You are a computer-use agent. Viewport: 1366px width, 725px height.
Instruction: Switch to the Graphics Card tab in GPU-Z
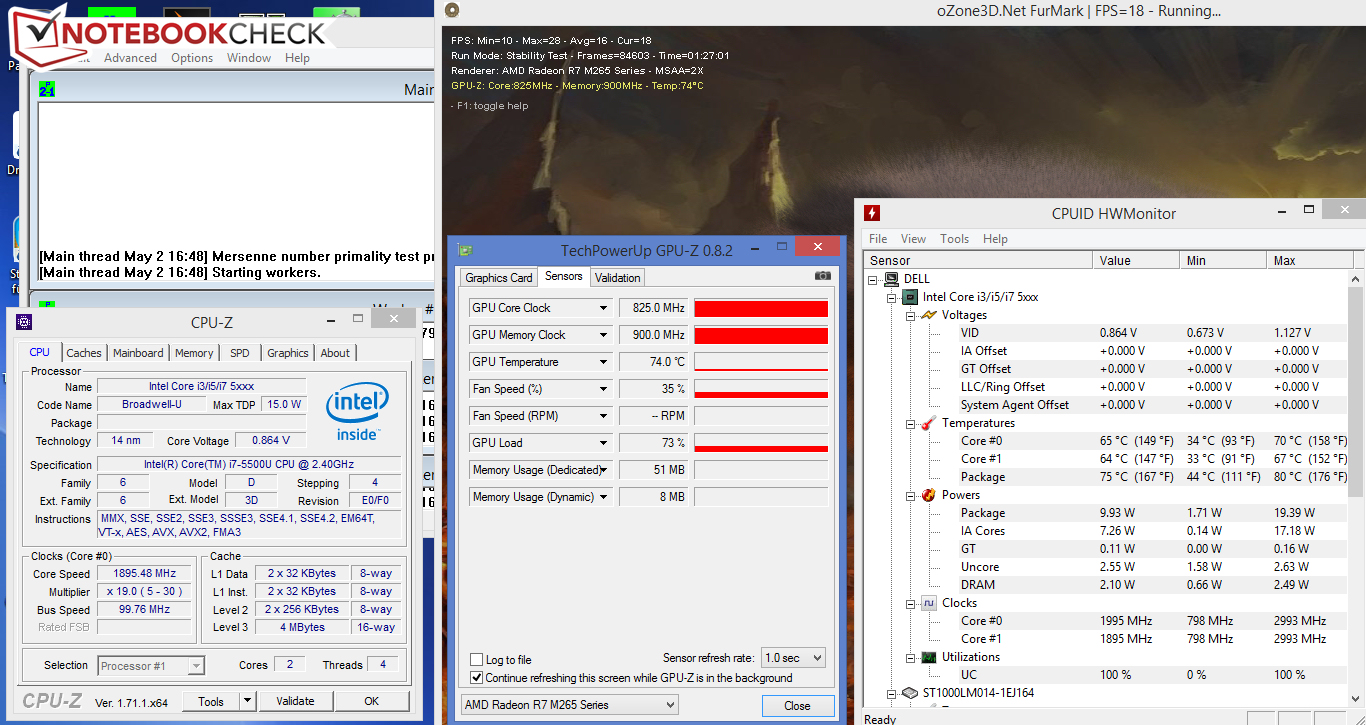pyautogui.click(x=499, y=278)
